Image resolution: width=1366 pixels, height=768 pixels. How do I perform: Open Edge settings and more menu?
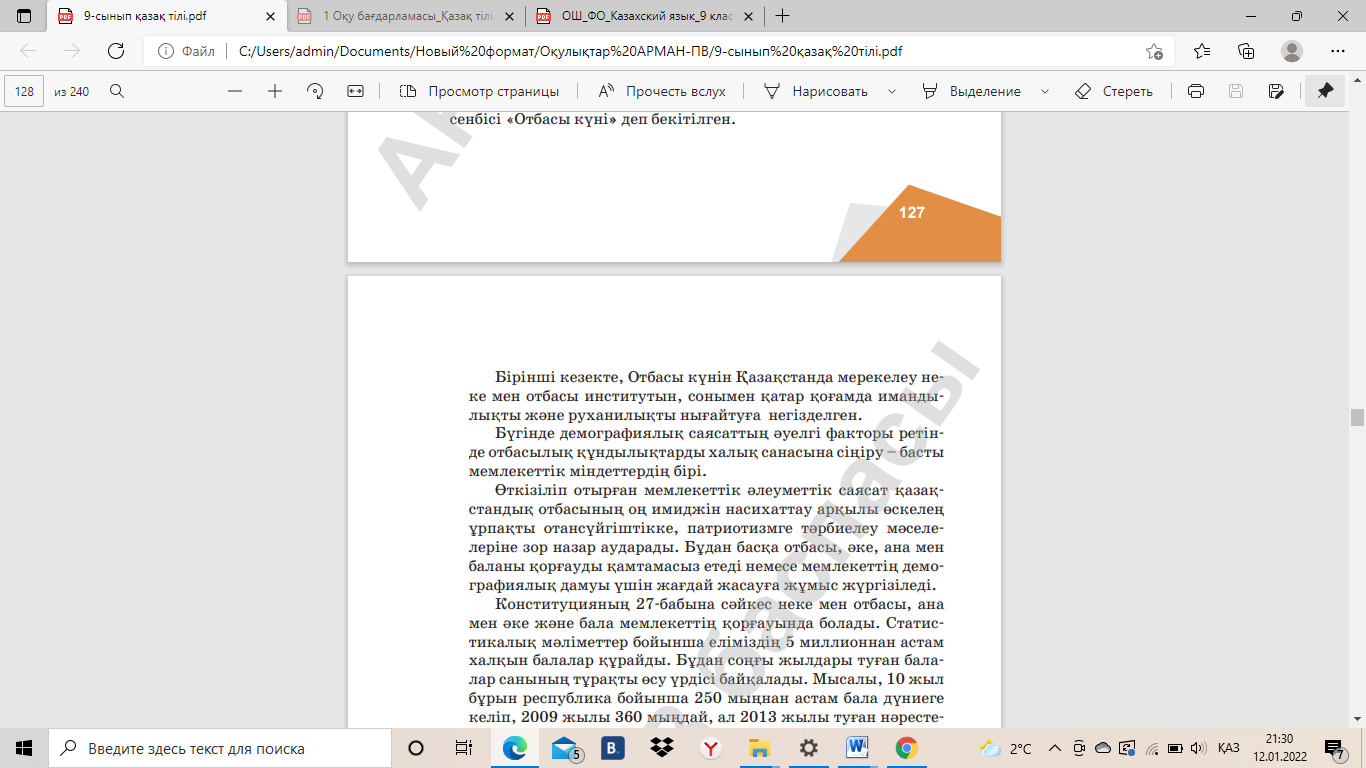coord(1338,51)
